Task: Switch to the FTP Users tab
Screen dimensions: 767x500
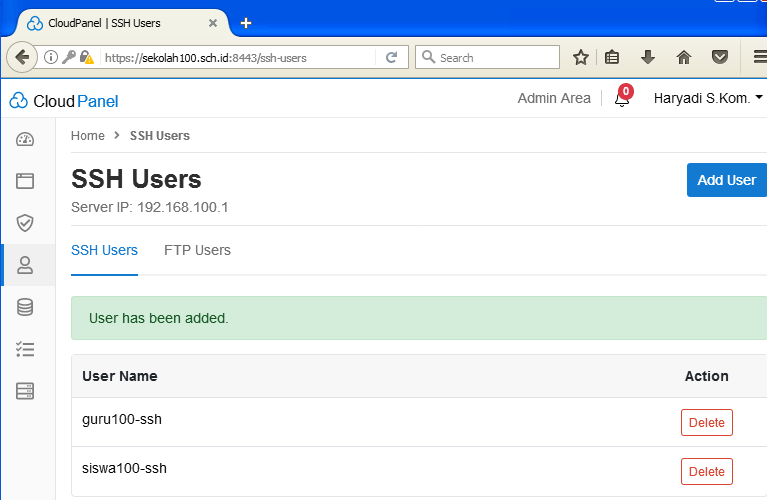Action: [x=197, y=250]
